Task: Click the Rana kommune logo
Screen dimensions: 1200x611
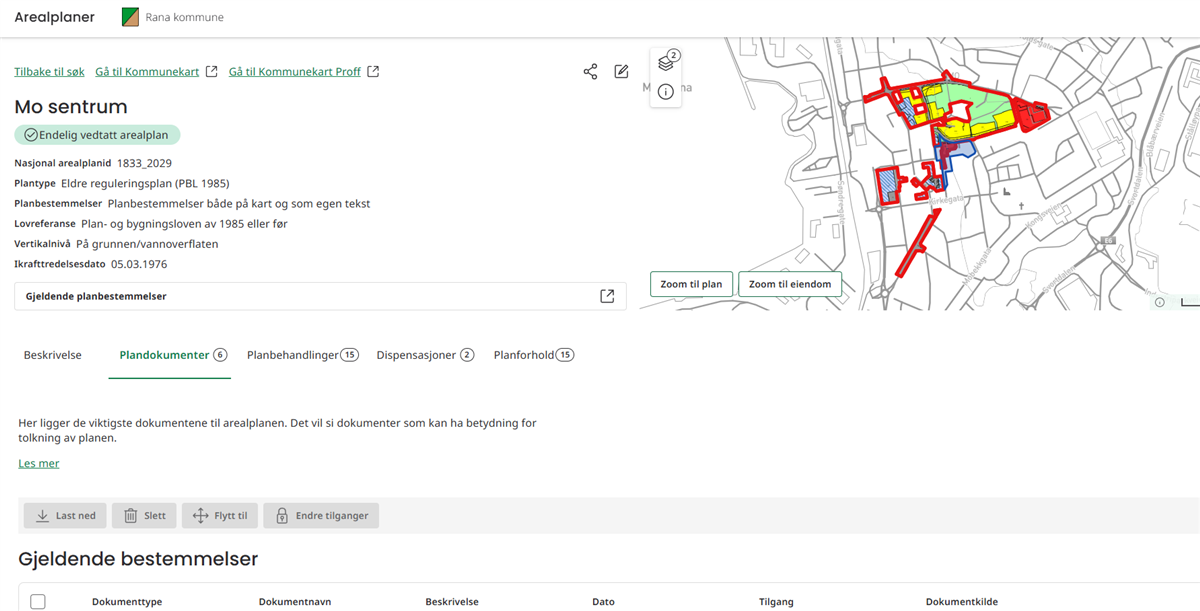Action: [130, 17]
